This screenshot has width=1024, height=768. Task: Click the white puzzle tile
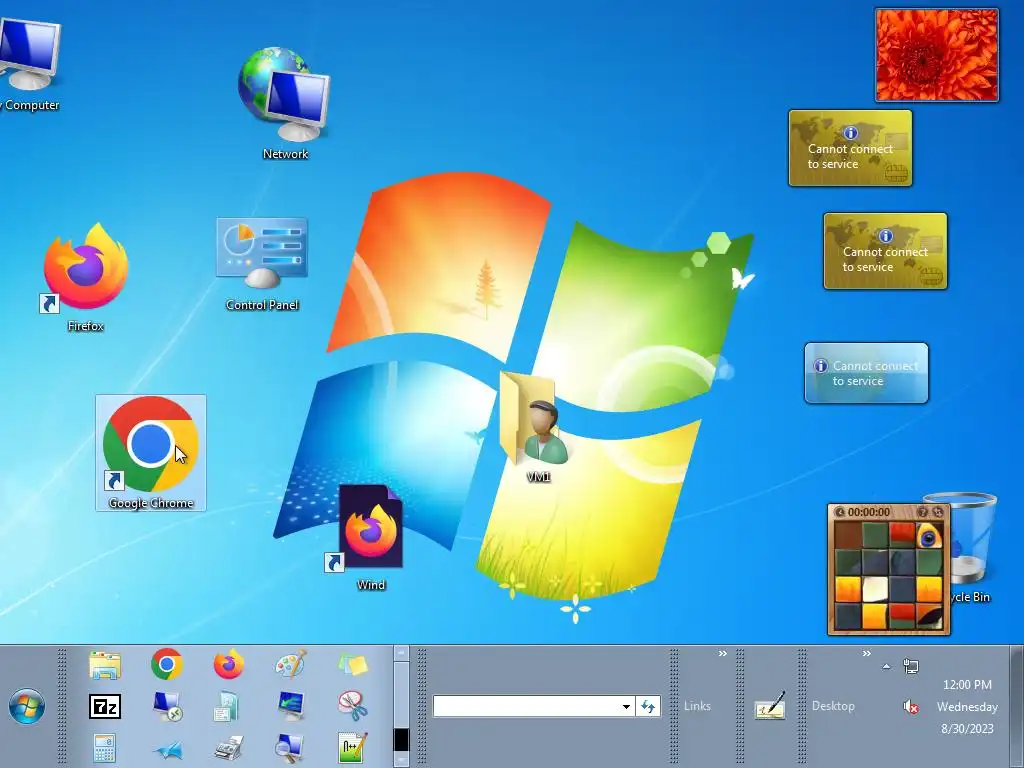coord(875,589)
